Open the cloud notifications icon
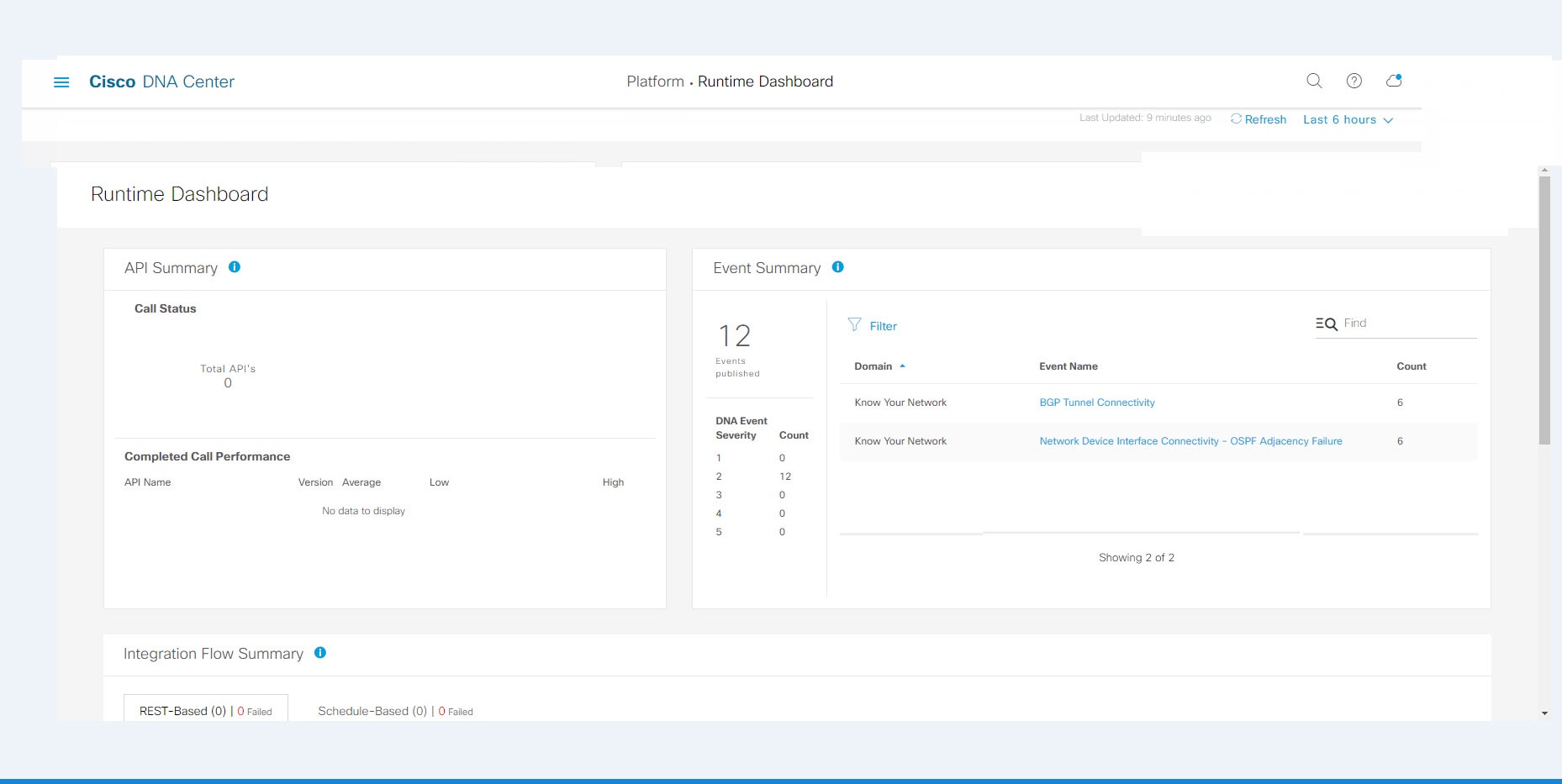 click(x=1394, y=81)
